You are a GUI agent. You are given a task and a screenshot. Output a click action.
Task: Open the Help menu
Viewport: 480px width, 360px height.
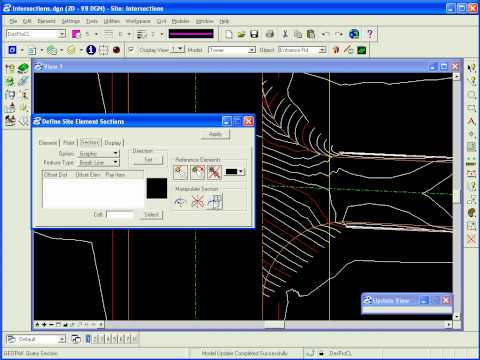point(224,21)
